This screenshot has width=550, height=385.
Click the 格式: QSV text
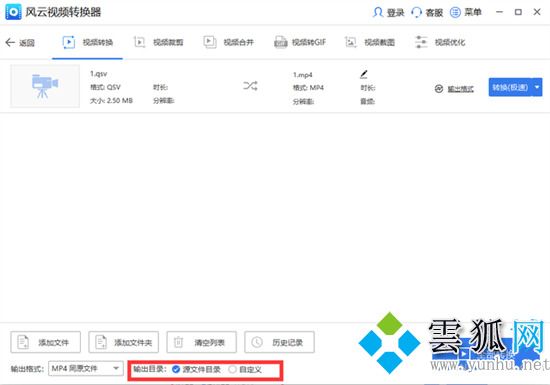tap(105, 87)
